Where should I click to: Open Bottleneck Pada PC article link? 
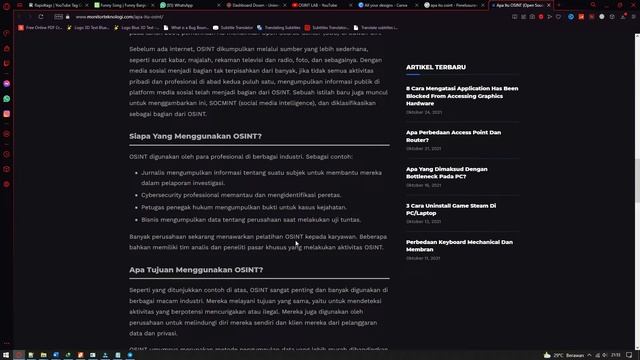point(447,173)
